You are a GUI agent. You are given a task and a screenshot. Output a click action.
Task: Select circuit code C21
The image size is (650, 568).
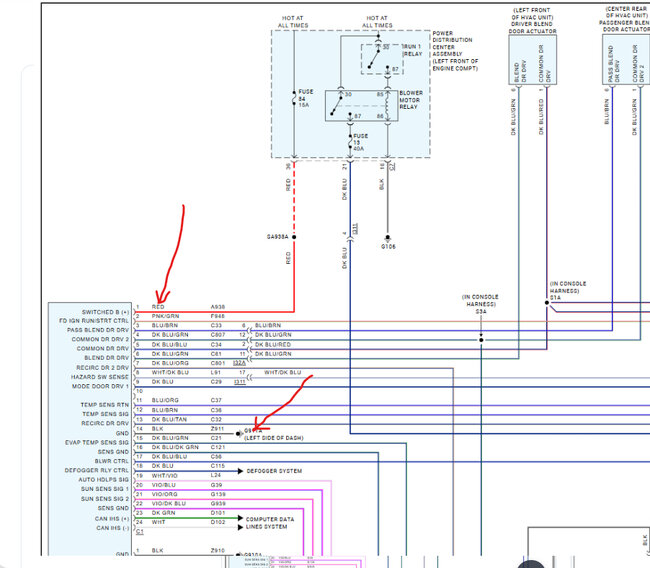click(216, 438)
